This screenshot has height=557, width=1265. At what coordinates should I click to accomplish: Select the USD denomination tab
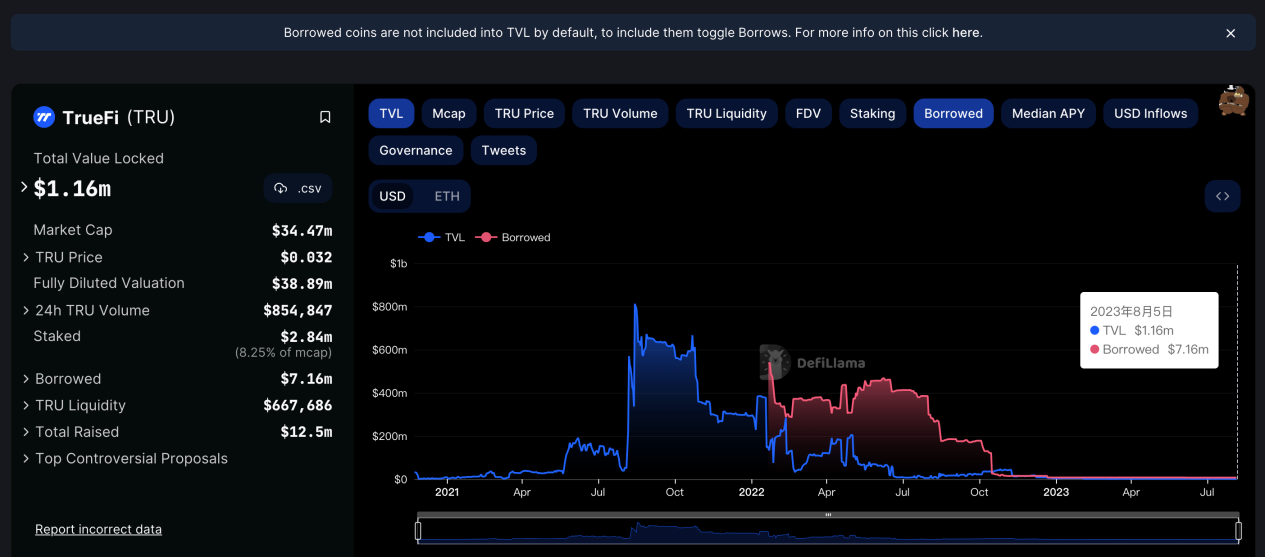pyautogui.click(x=392, y=196)
